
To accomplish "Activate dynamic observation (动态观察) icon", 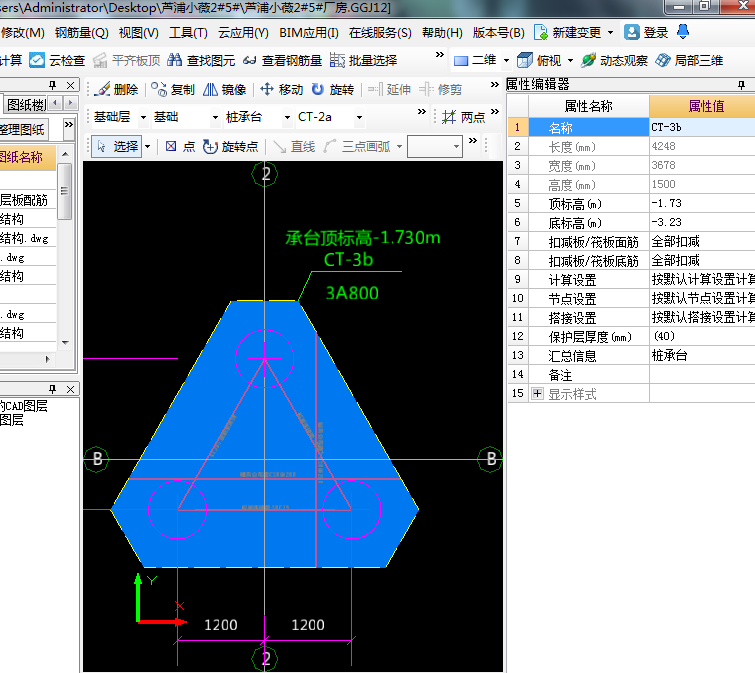I will 588,60.
